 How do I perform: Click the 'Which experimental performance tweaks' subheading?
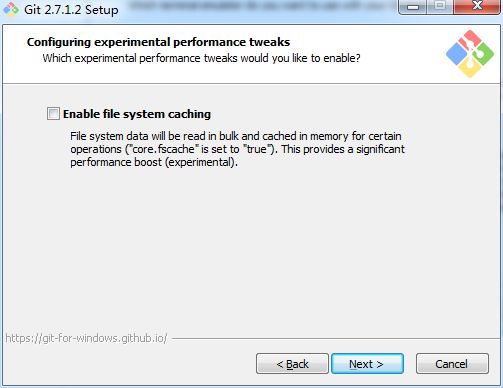point(201,58)
